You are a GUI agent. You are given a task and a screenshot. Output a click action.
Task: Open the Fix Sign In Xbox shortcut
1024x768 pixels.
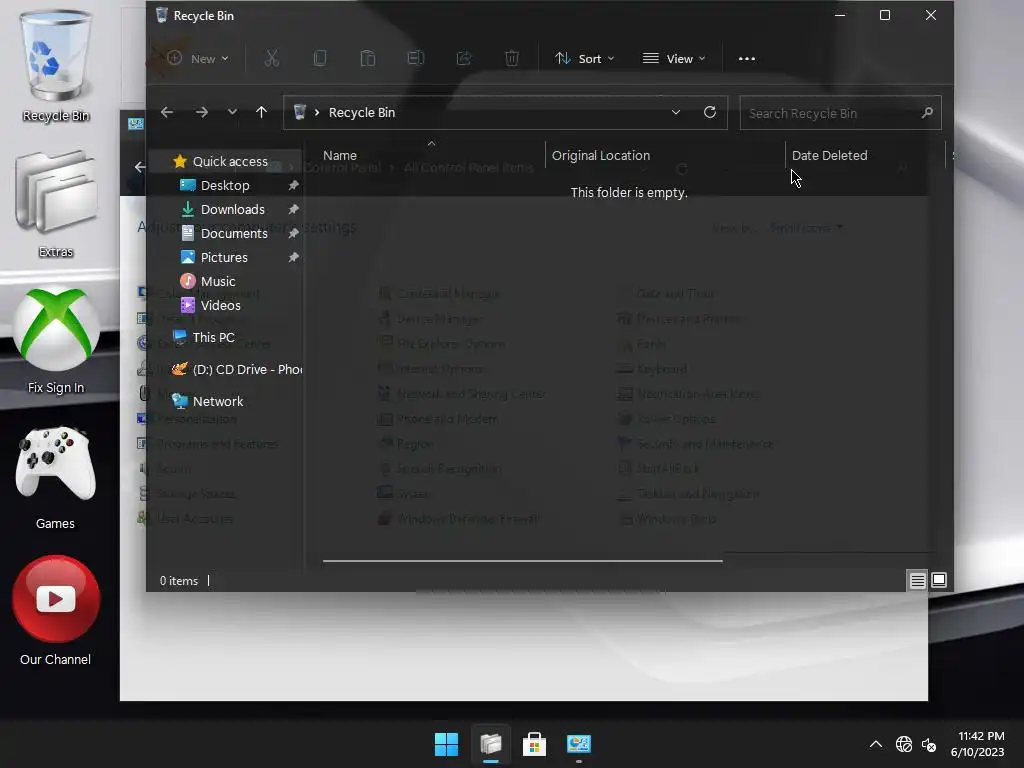(x=56, y=340)
